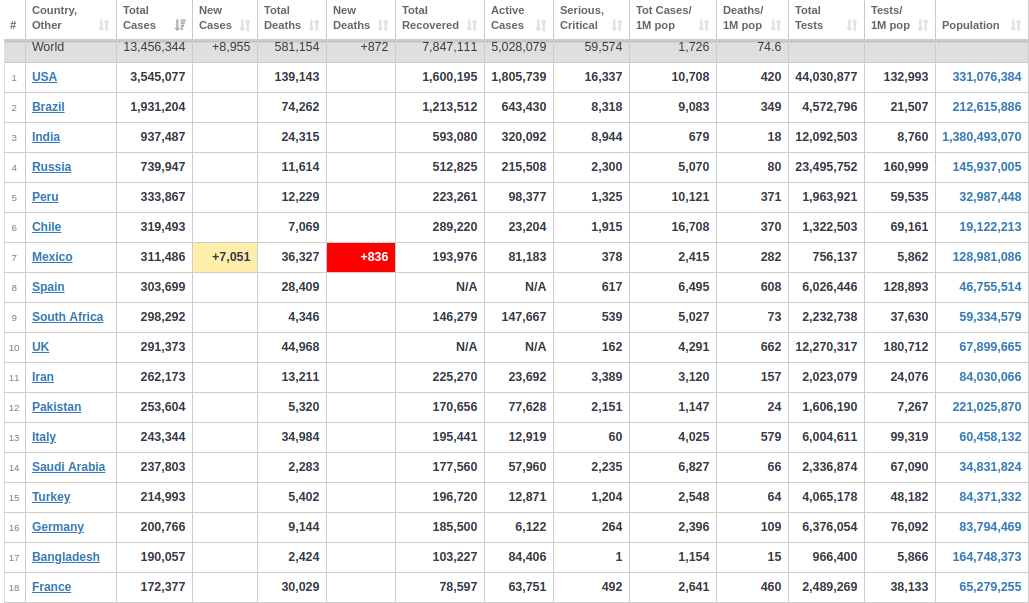1029x603 pixels.
Task: Click the Saudi Arabia link
Action: [69, 467]
